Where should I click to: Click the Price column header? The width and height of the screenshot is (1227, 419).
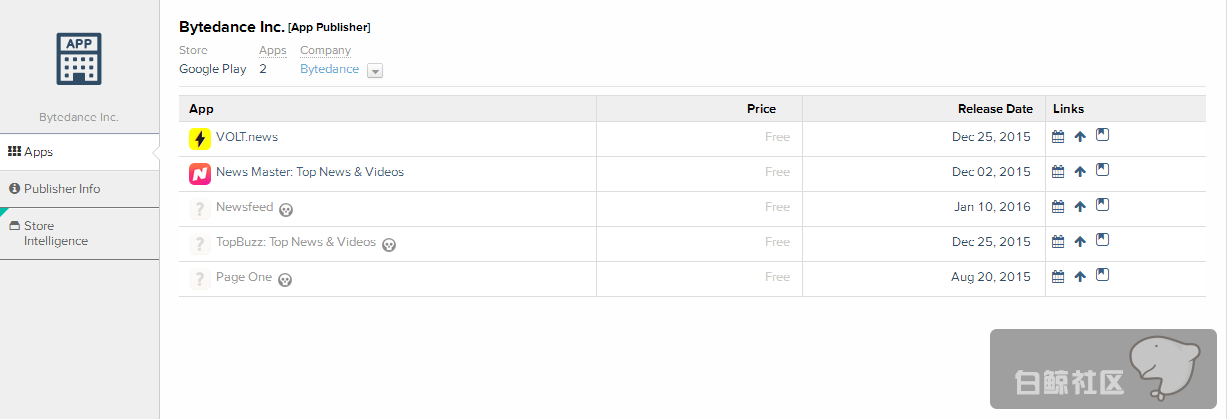(x=761, y=109)
